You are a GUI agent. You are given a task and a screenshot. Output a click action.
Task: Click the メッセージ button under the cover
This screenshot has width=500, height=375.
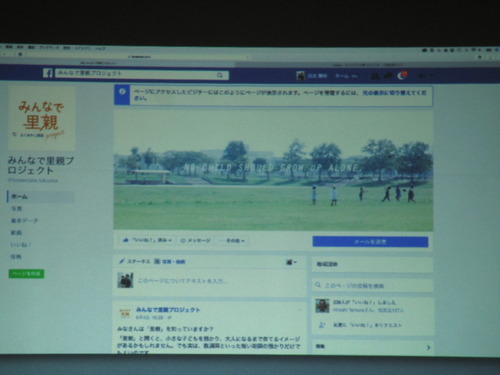196,240
